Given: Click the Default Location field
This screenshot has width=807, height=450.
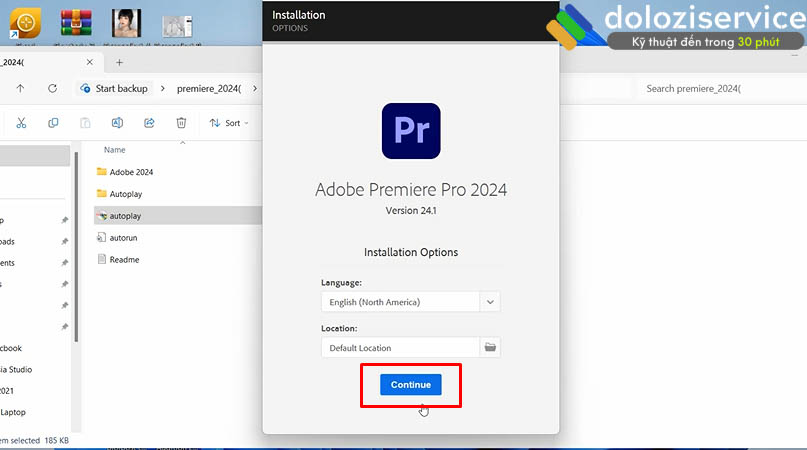Looking at the screenshot, I should 400,348.
